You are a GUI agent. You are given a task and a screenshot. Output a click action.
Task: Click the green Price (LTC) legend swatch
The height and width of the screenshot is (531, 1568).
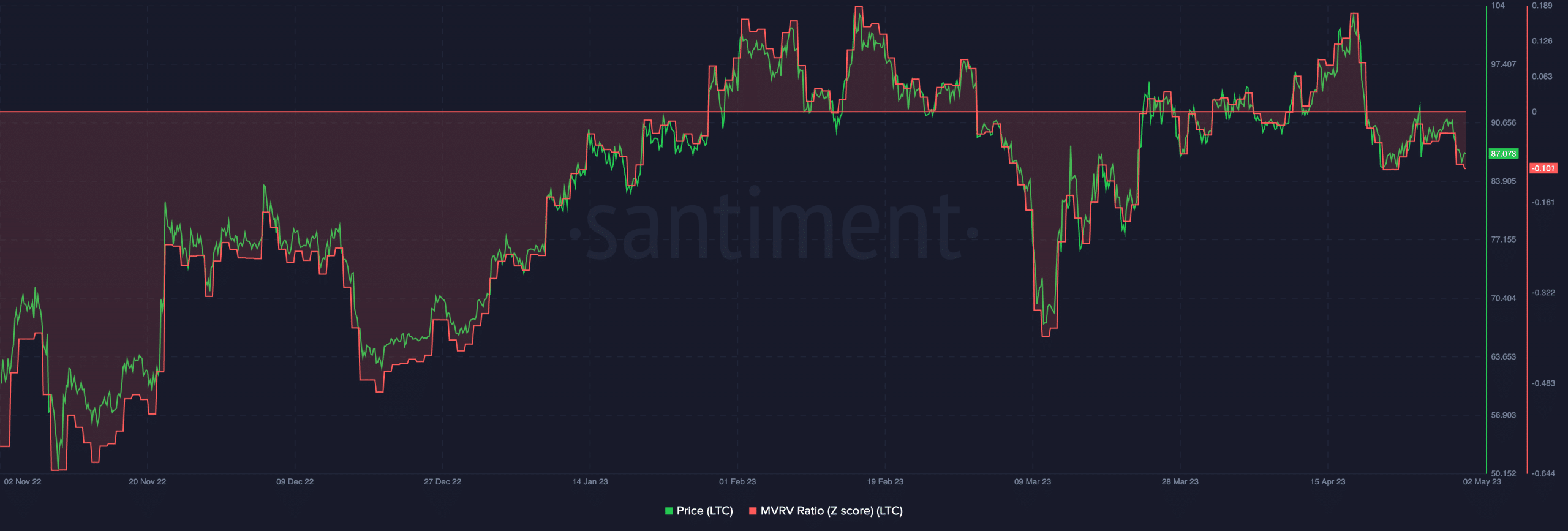(x=669, y=511)
